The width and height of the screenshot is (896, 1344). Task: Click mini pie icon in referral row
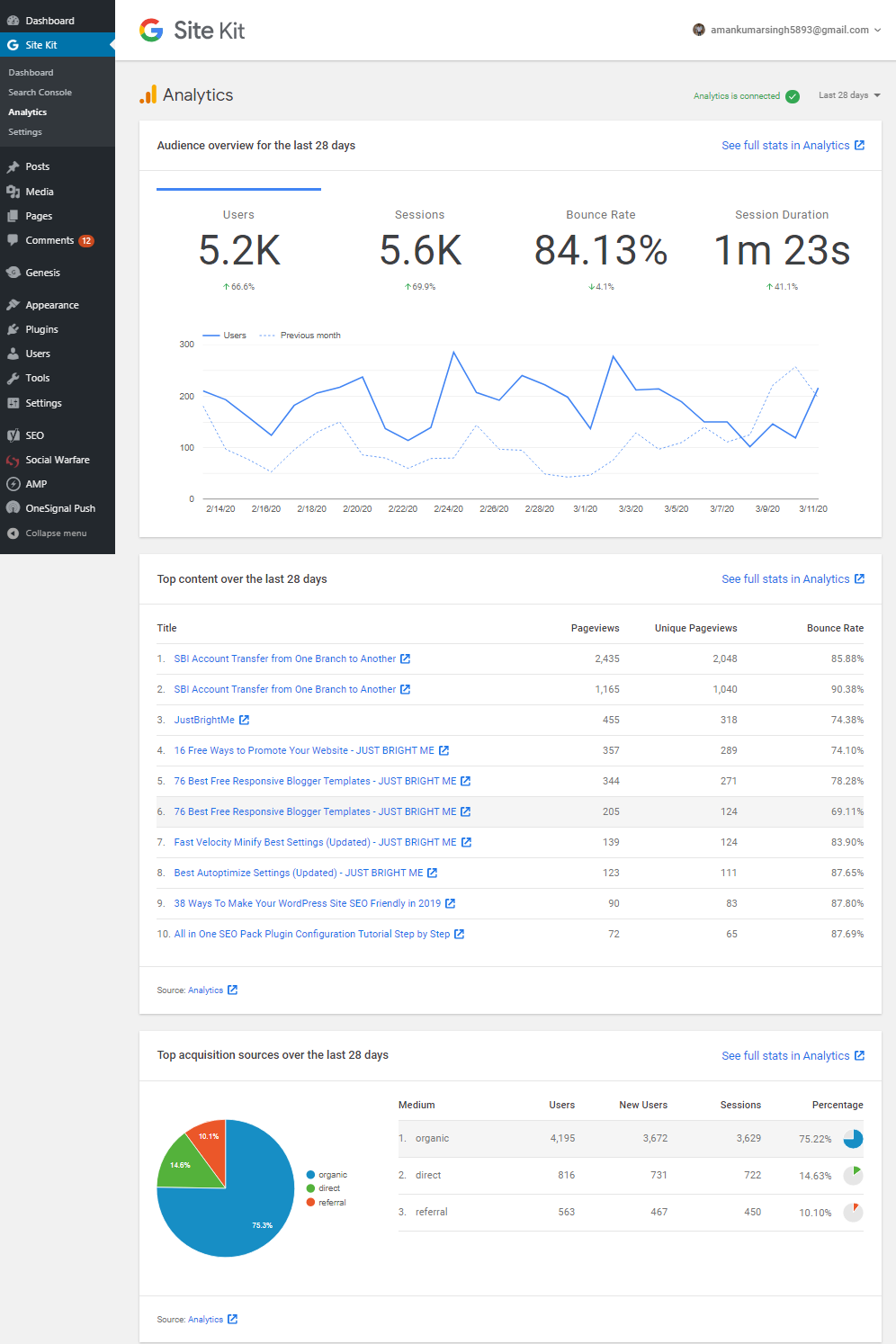pos(853,1212)
